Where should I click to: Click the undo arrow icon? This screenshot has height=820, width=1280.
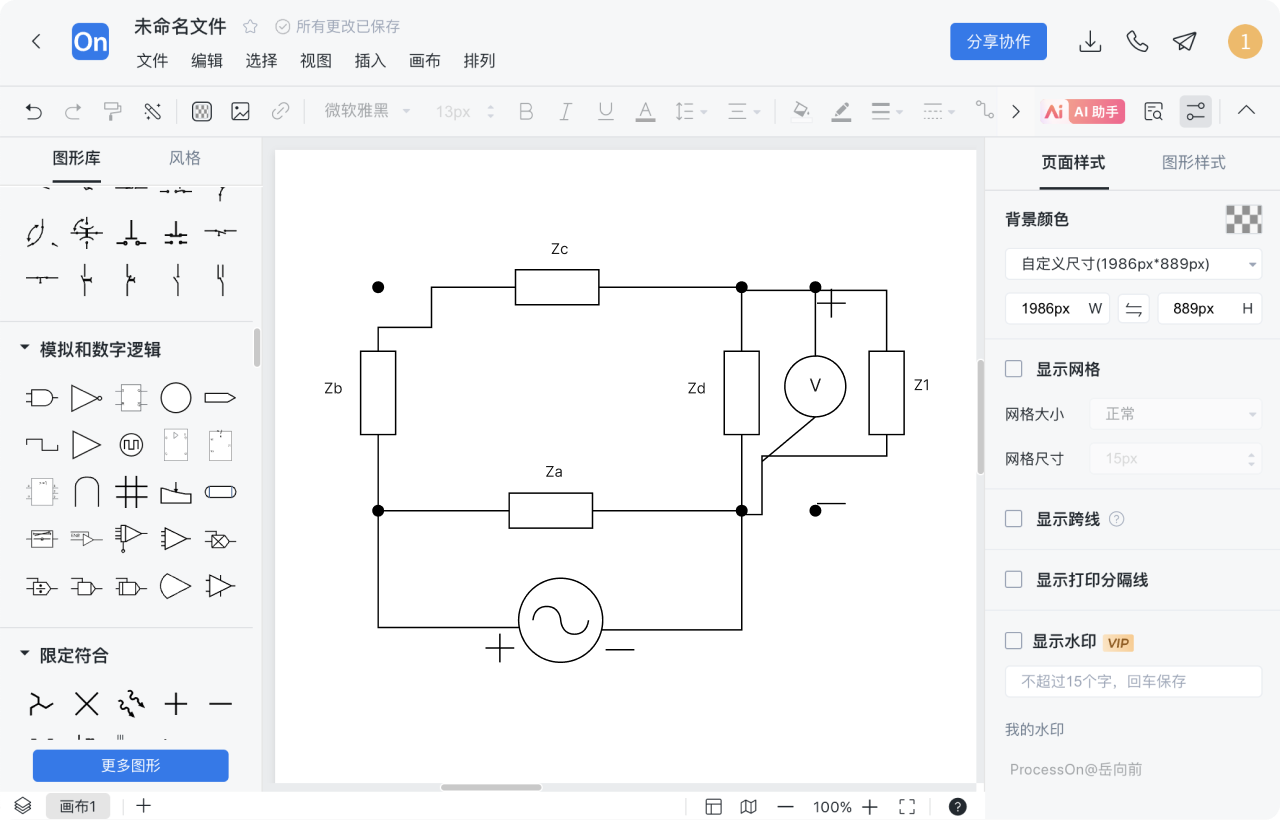pyautogui.click(x=34, y=112)
